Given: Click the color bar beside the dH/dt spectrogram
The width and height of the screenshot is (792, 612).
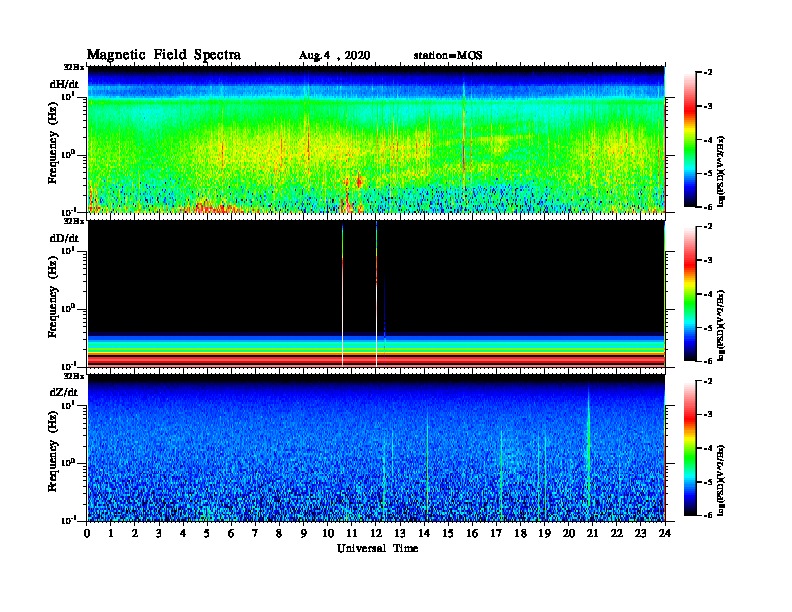Looking at the screenshot, I should pyautogui.click(x=690, y=140).
